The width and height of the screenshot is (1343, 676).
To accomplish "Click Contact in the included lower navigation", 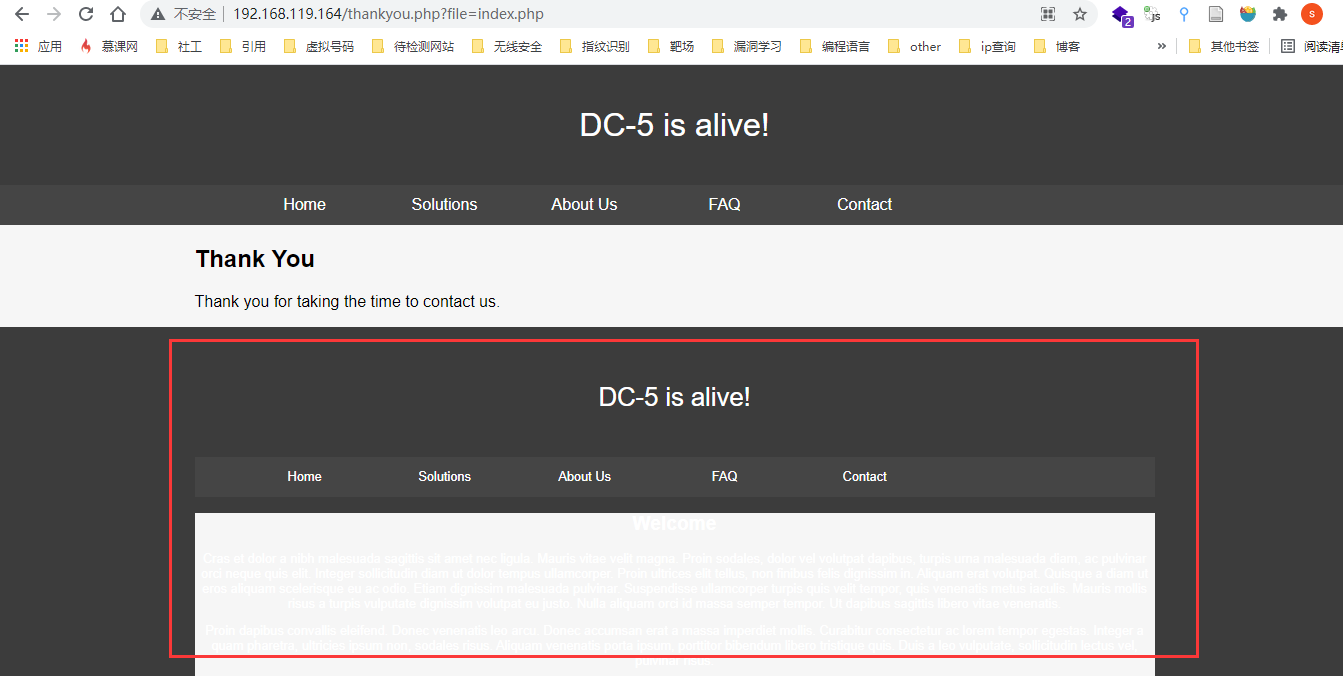I will coord(864,476).
